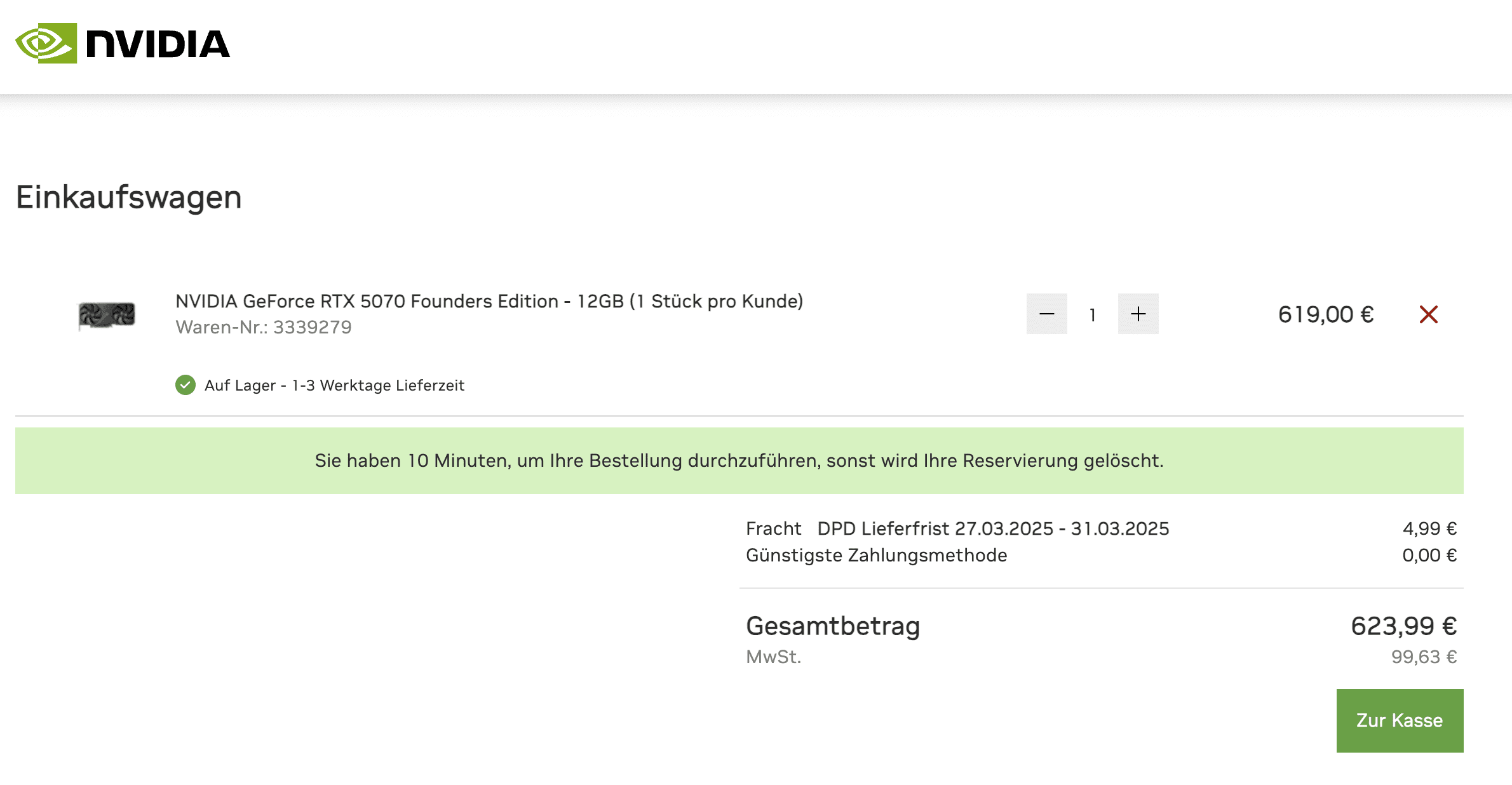Image resolution: width=1512 pixels, height=785 pixels.
Task: Click the total amount 623,99 €
Action: click(1403, 626)
